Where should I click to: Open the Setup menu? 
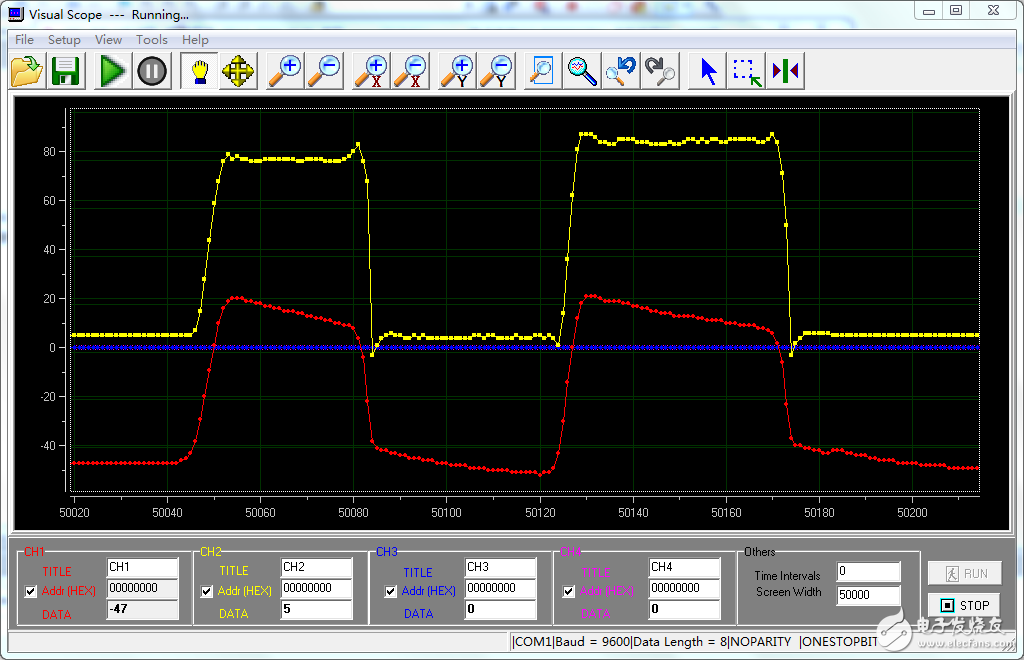pos(64,40)
